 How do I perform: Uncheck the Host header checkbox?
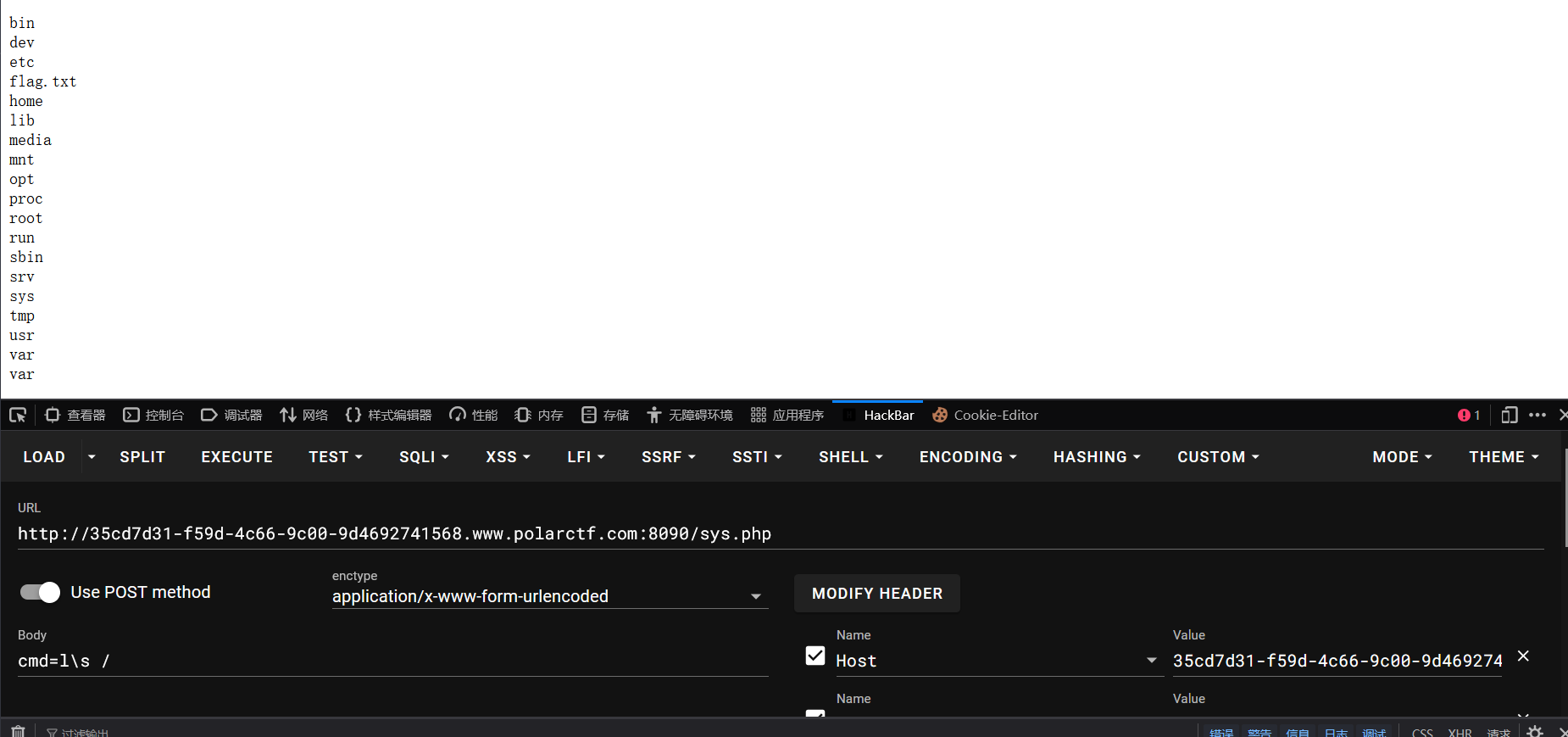coord(815,656)
